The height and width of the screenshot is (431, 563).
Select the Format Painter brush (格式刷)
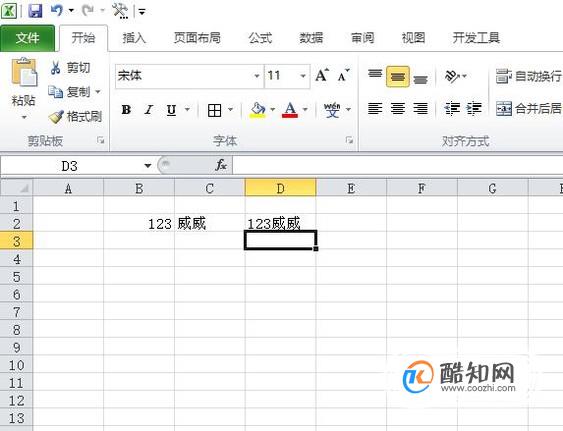75,116
